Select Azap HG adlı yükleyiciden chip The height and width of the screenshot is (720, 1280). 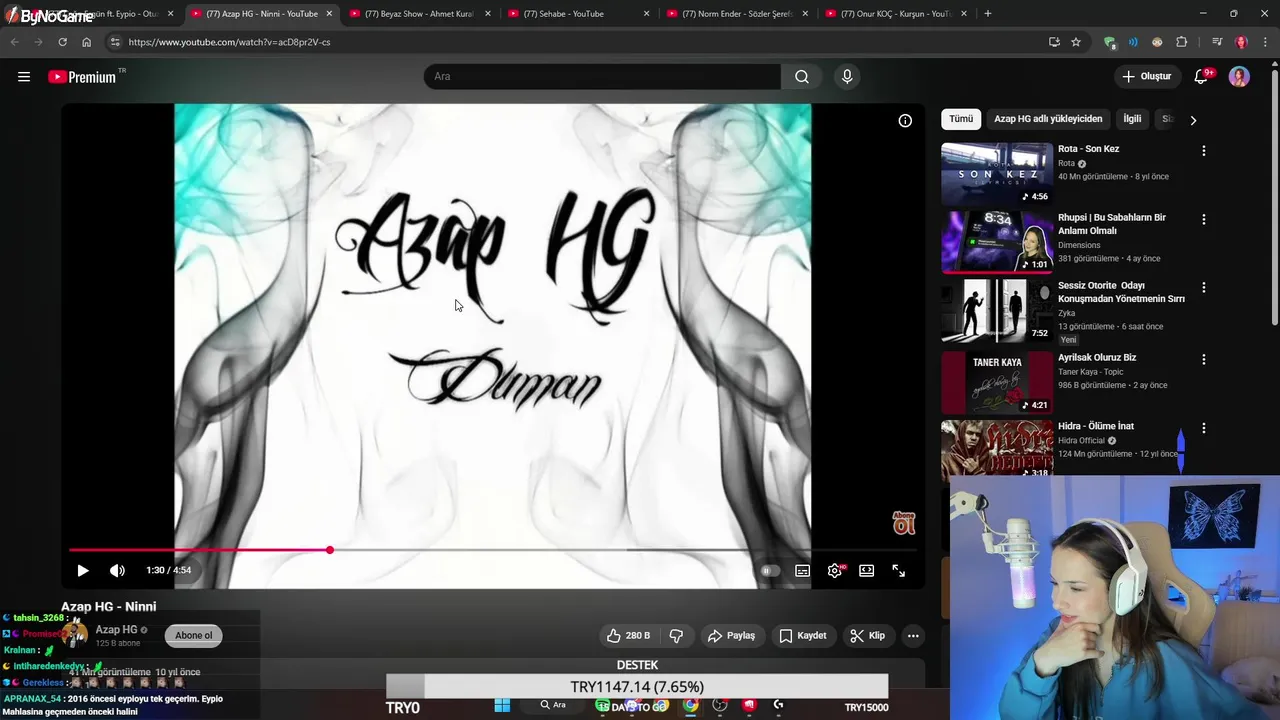click(x=1048, y=119)
